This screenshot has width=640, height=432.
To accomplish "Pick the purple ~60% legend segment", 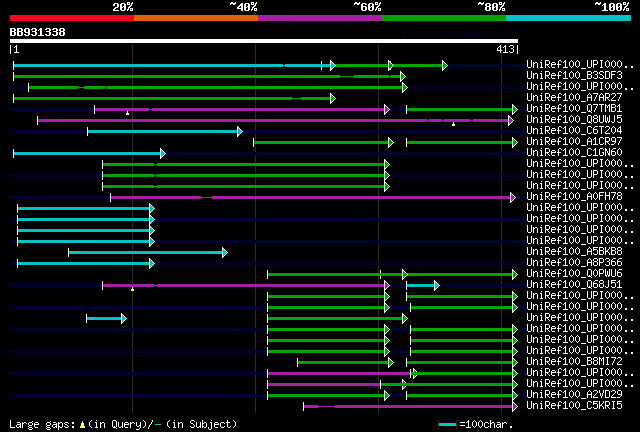I will (x=320, y=18).
